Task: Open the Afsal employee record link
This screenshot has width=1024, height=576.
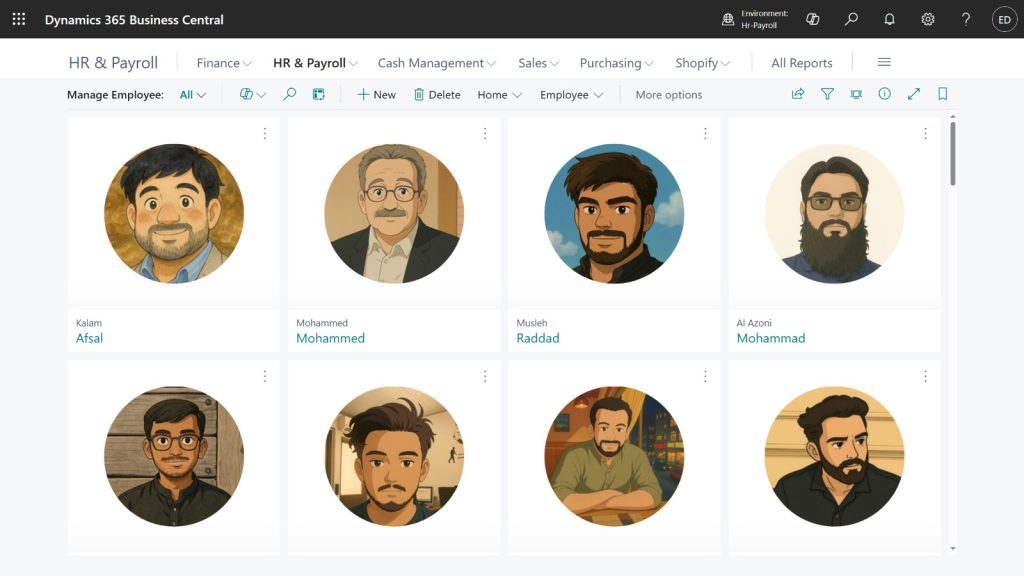Action: pyautogui.click(x=90, y=338)
